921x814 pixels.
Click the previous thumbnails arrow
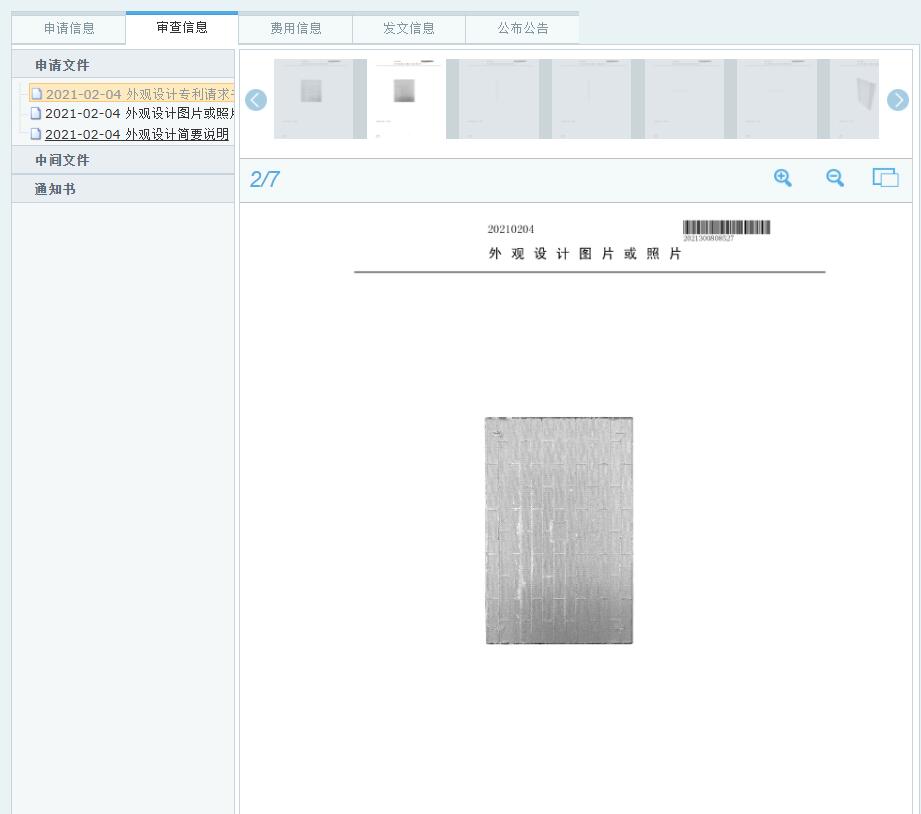pos(256,100)
